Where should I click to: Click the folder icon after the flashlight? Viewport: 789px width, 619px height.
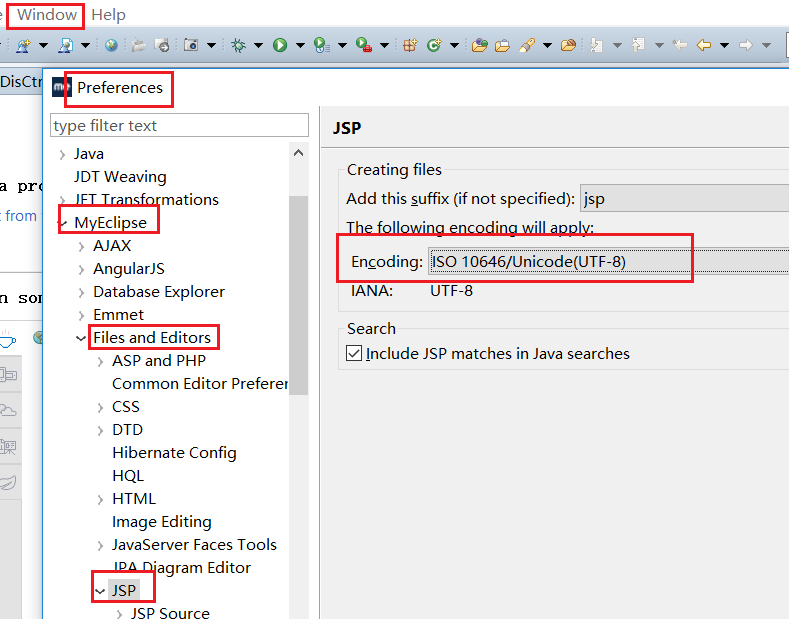568,46
